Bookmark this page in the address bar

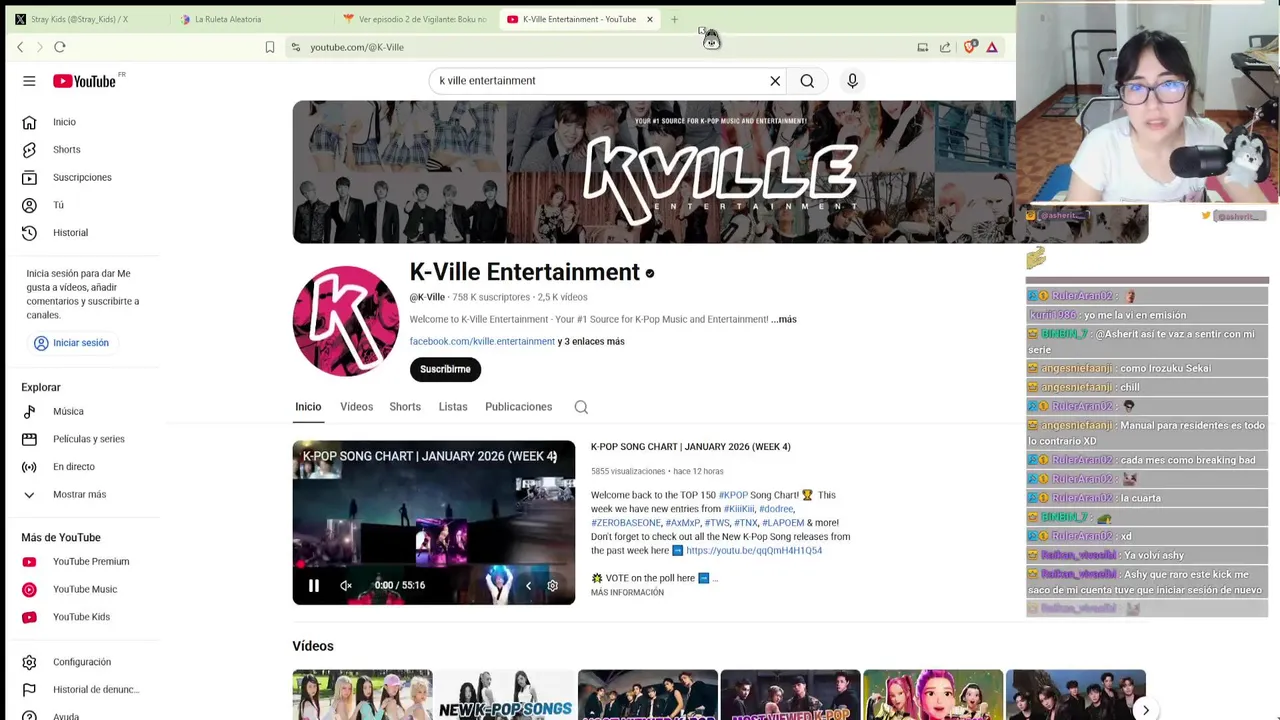click(x=270, y=47)
